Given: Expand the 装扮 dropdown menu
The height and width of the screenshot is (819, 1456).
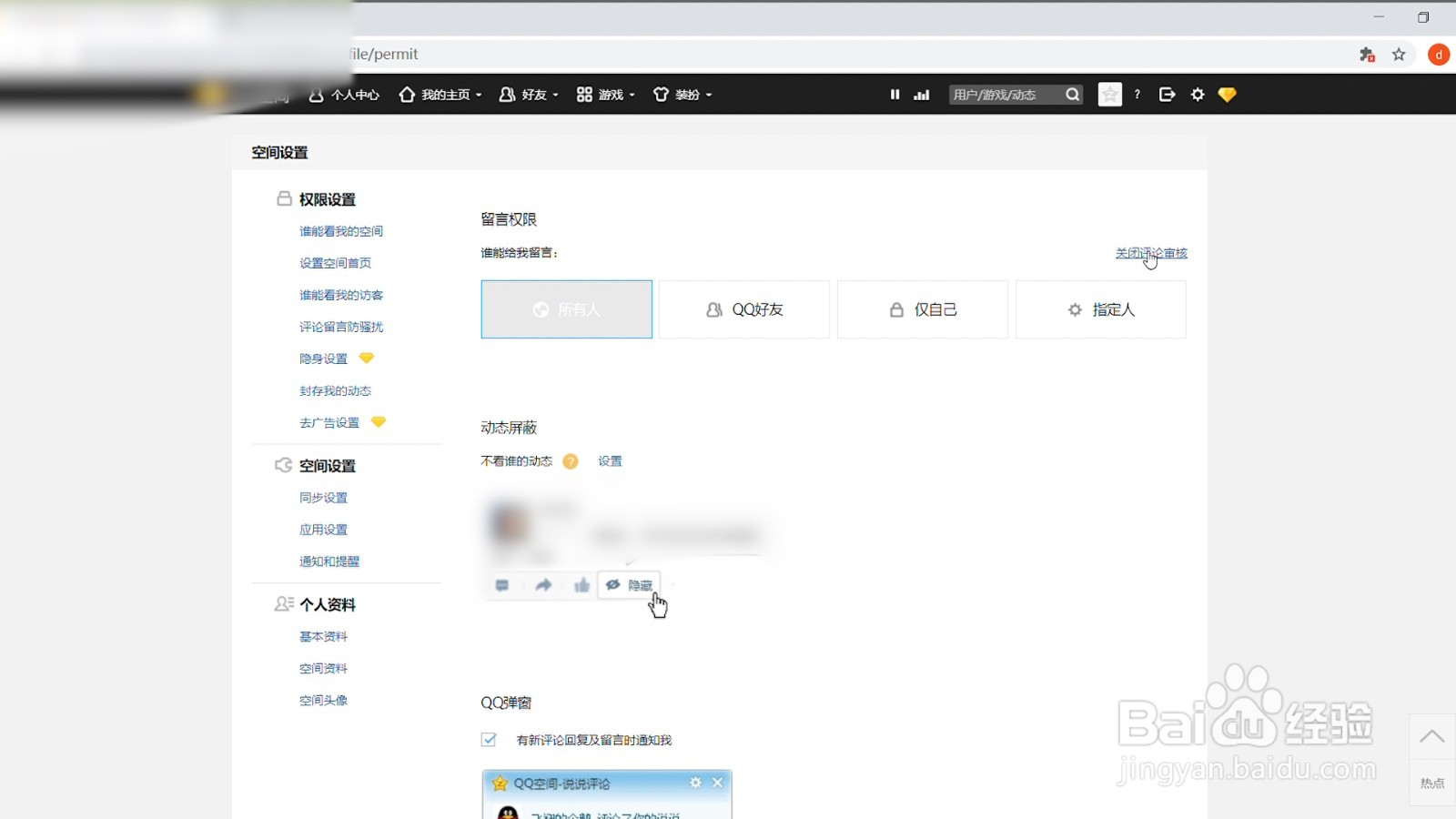Looking at the screenshot, I should 682,95.
